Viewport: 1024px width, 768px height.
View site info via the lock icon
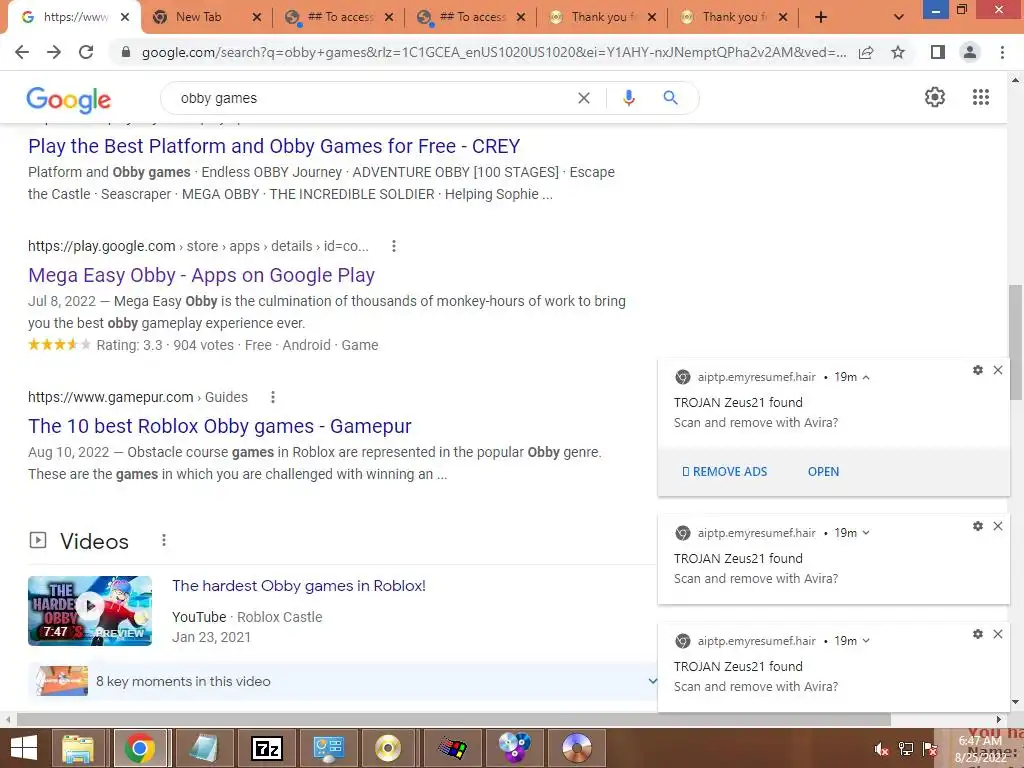pos(126,52)
